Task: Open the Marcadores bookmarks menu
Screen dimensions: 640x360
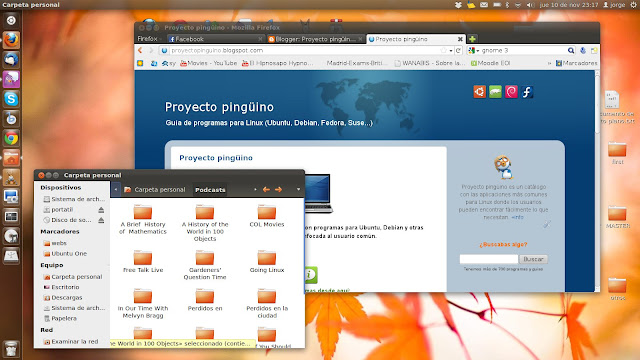Action: click(577, 63)
